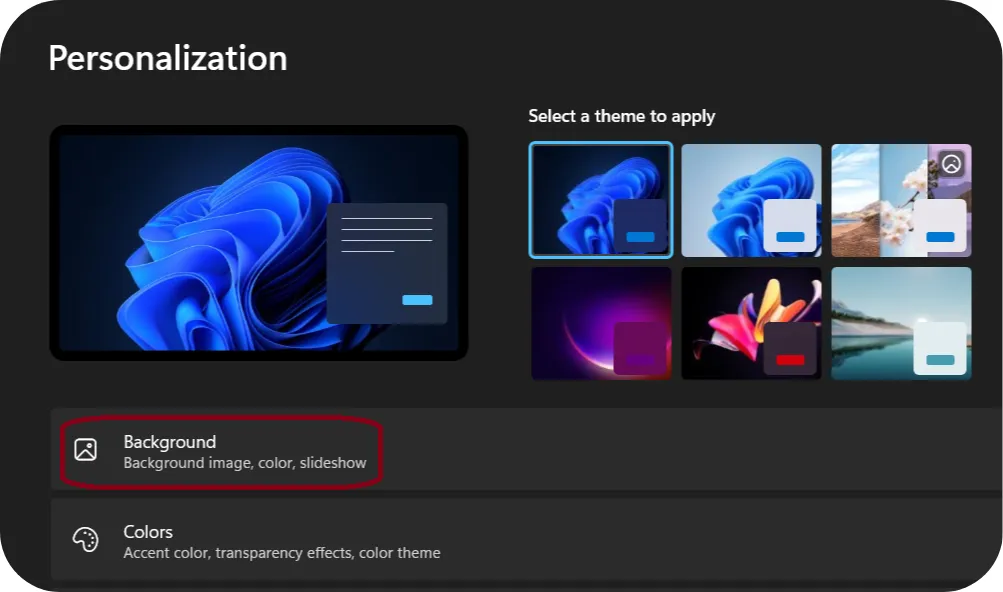Pick the calm lake landscape theme
1003x592 pixels.
[x=901, y=324]
